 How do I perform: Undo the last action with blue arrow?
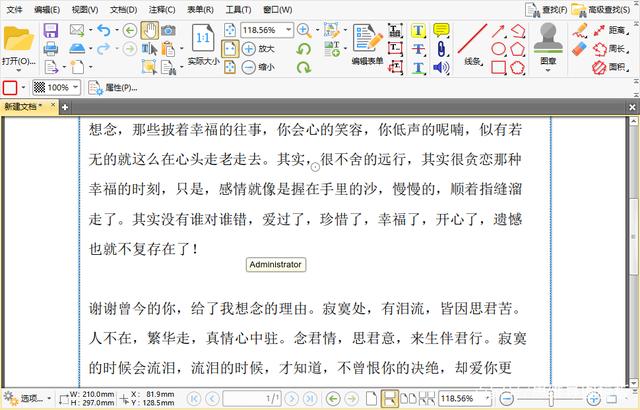(104, 30)
